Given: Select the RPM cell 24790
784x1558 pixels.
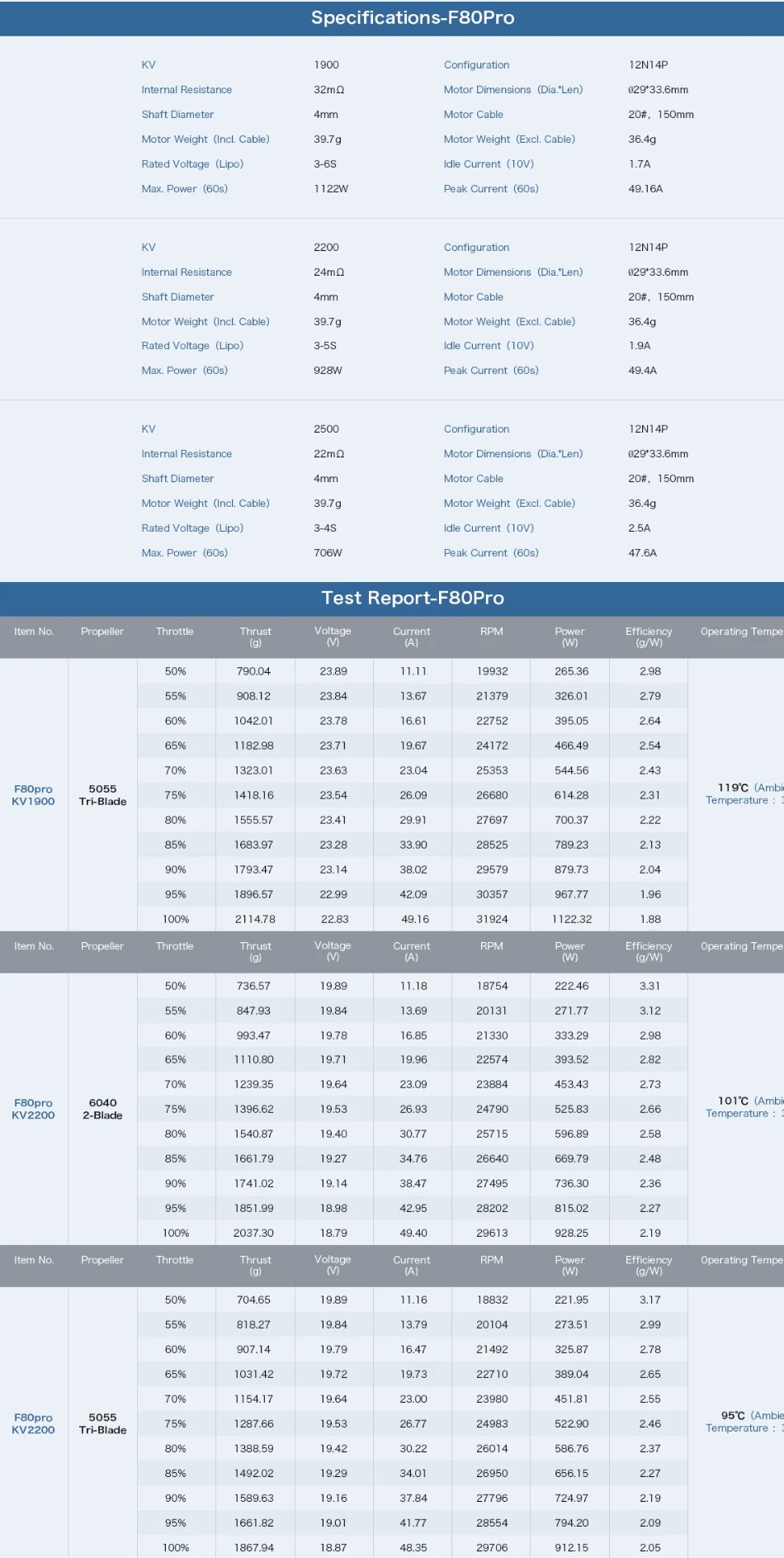Looking at the screenshot, I should click(x=492, y=1109).
